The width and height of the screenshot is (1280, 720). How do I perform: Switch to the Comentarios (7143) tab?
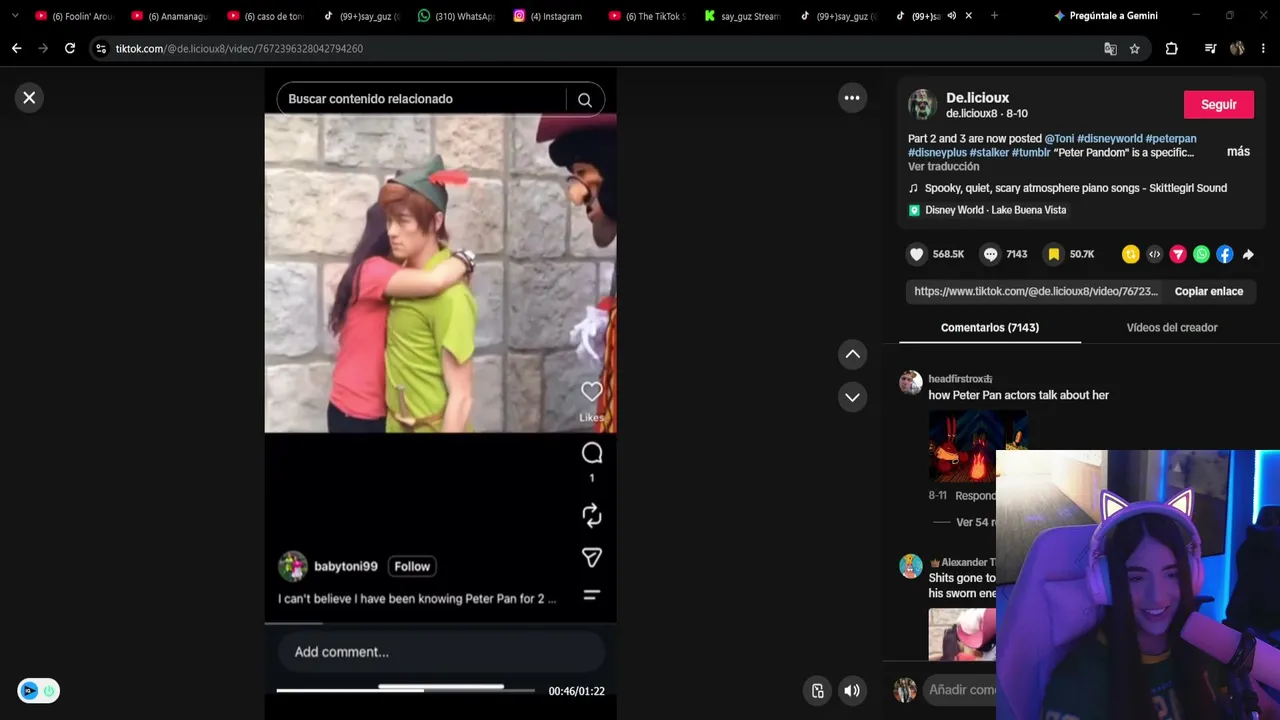coord(990,328)
